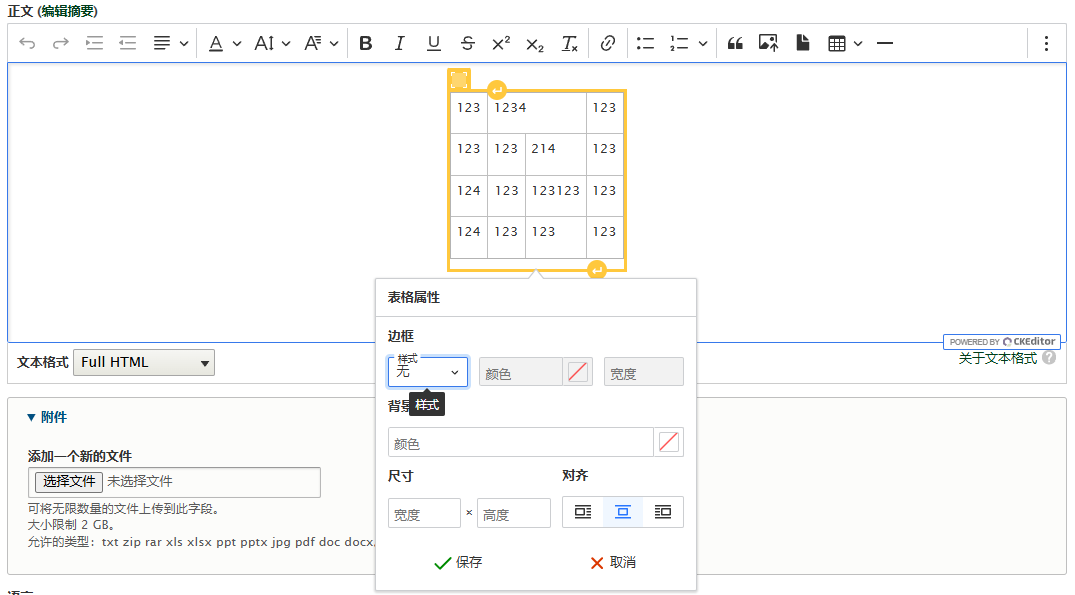Screen dimensions: 1075x595
Task: Collapse the 附件 section
Action: tap(47, 417)
